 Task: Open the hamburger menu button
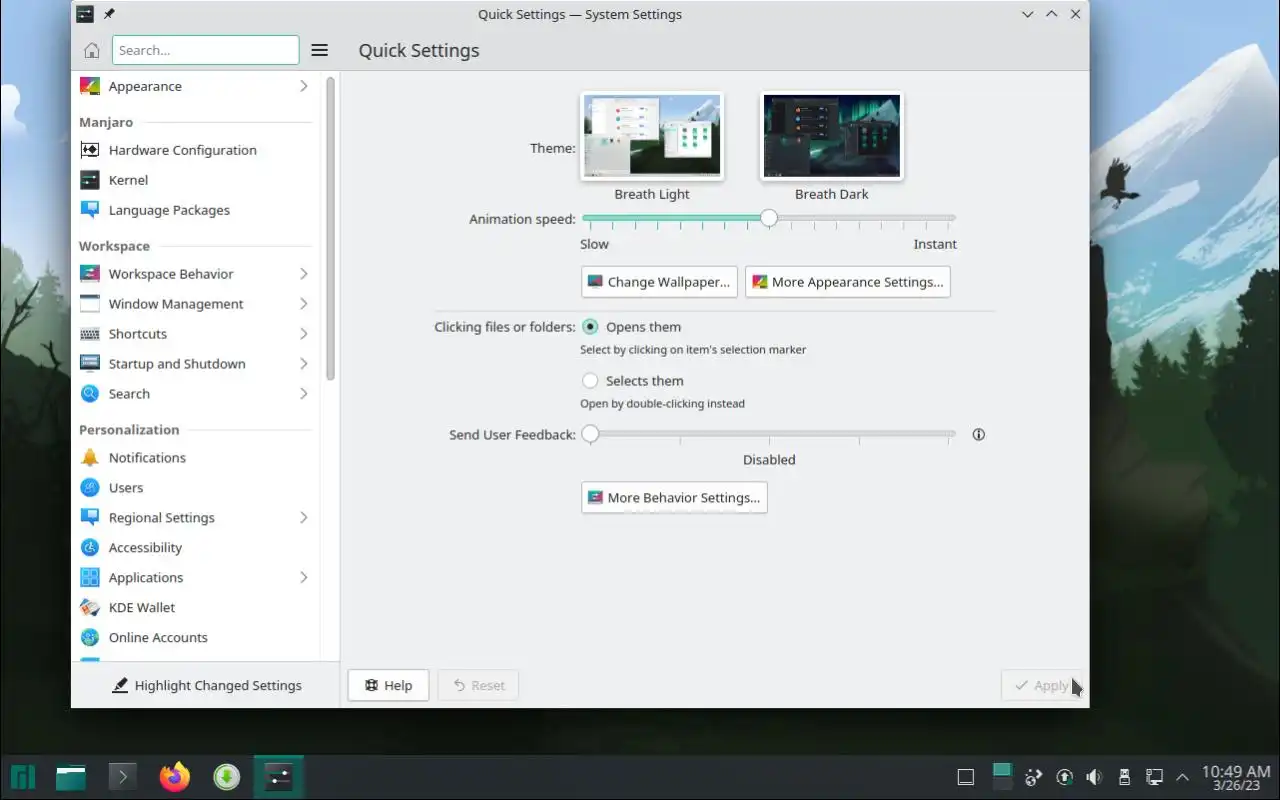320,50
